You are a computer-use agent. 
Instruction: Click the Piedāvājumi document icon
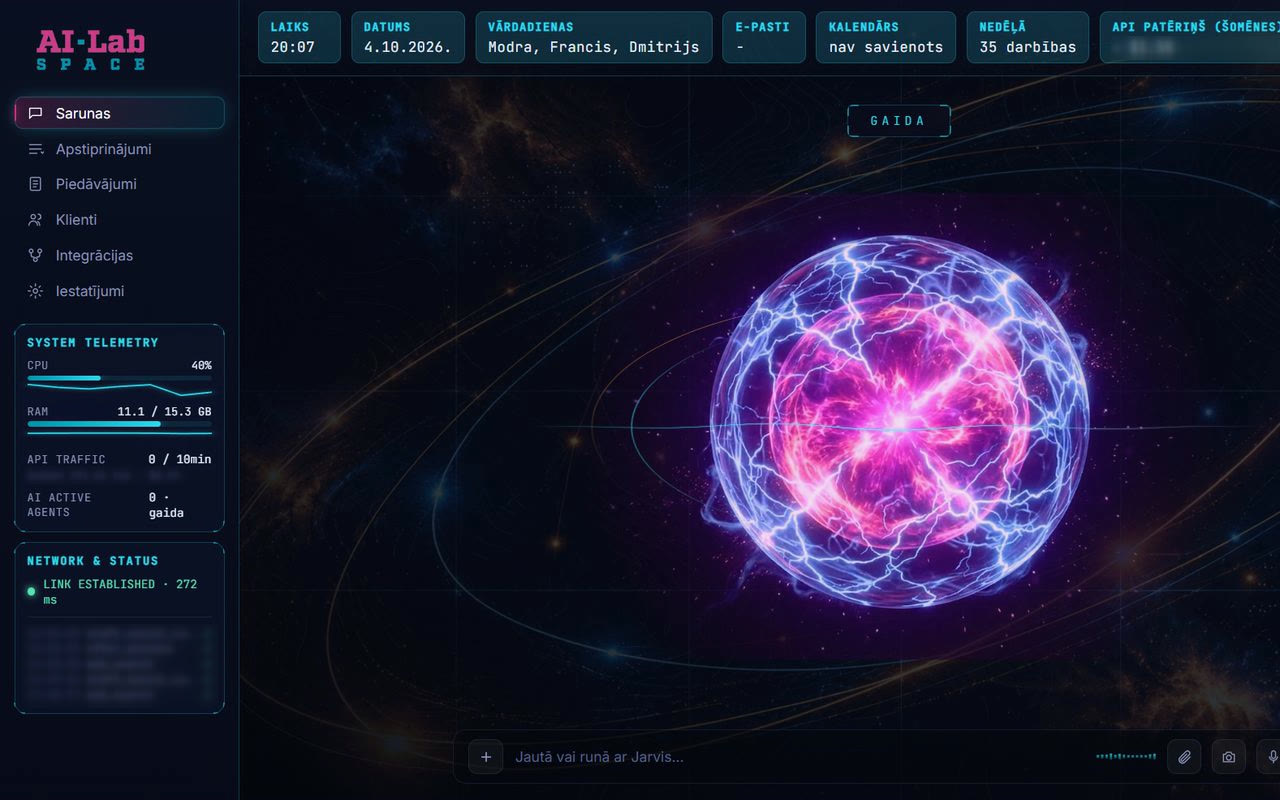coord(36,184)
